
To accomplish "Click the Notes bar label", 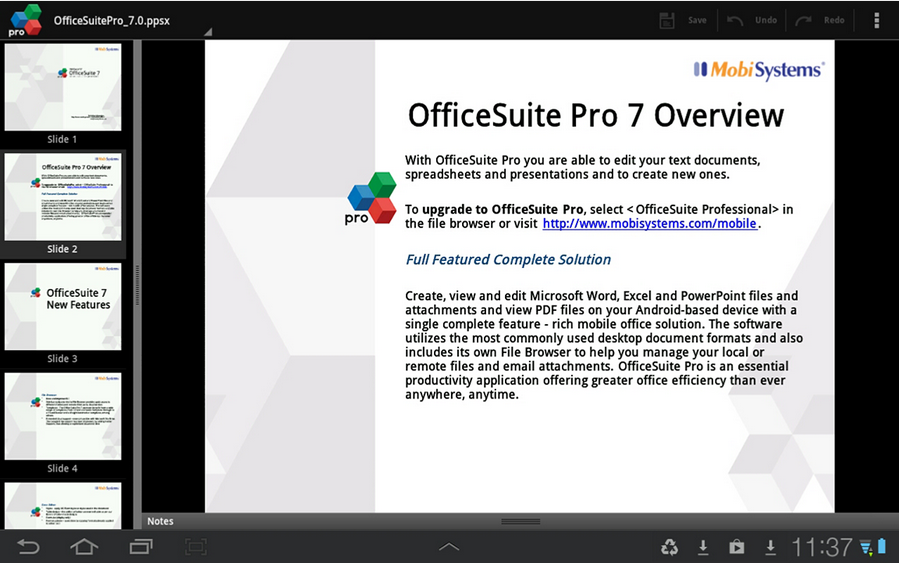I will click(160, 521).
